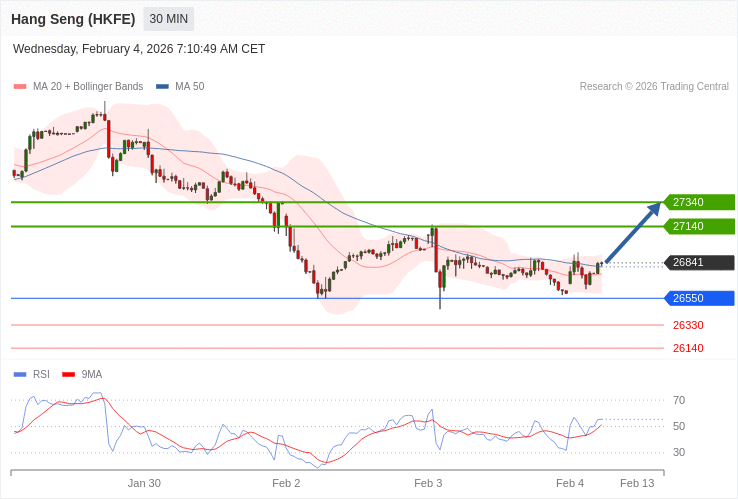This screenshot has width=738, height=500.
Task: Click the Feb 4 date label
Action: [570, 484]
